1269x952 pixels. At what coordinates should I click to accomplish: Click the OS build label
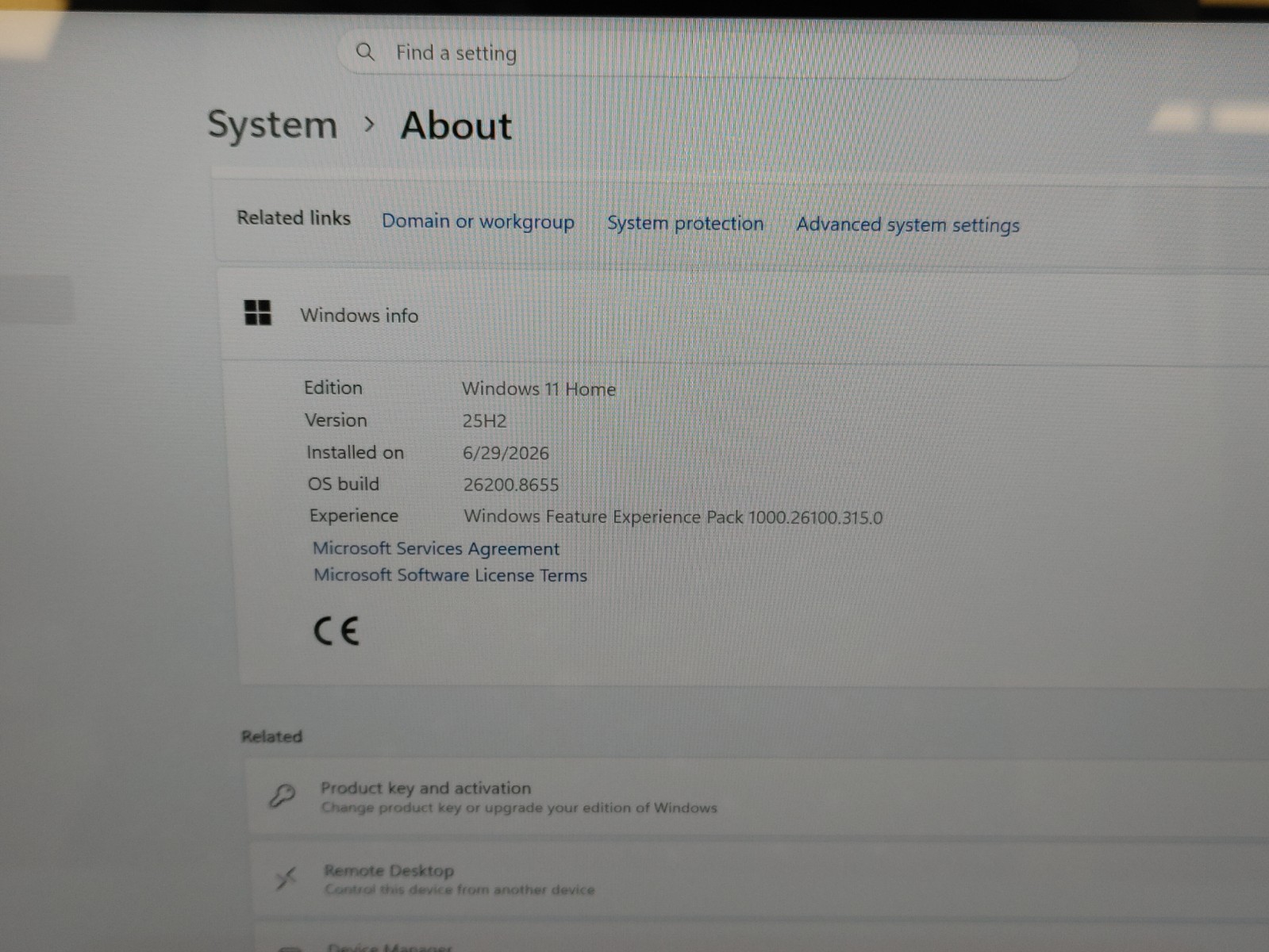click(343, 484)
